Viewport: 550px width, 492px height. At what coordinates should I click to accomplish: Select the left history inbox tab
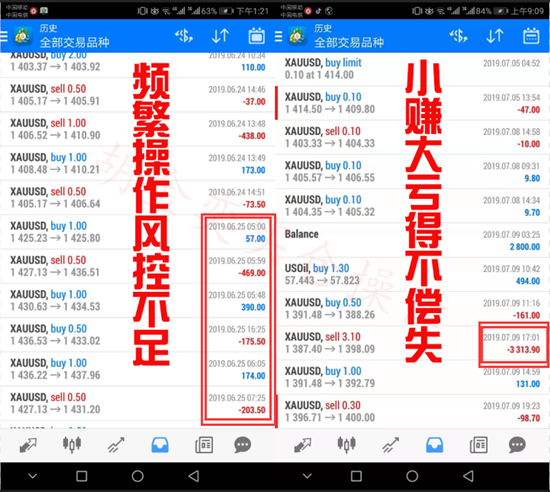click(160, 445)
